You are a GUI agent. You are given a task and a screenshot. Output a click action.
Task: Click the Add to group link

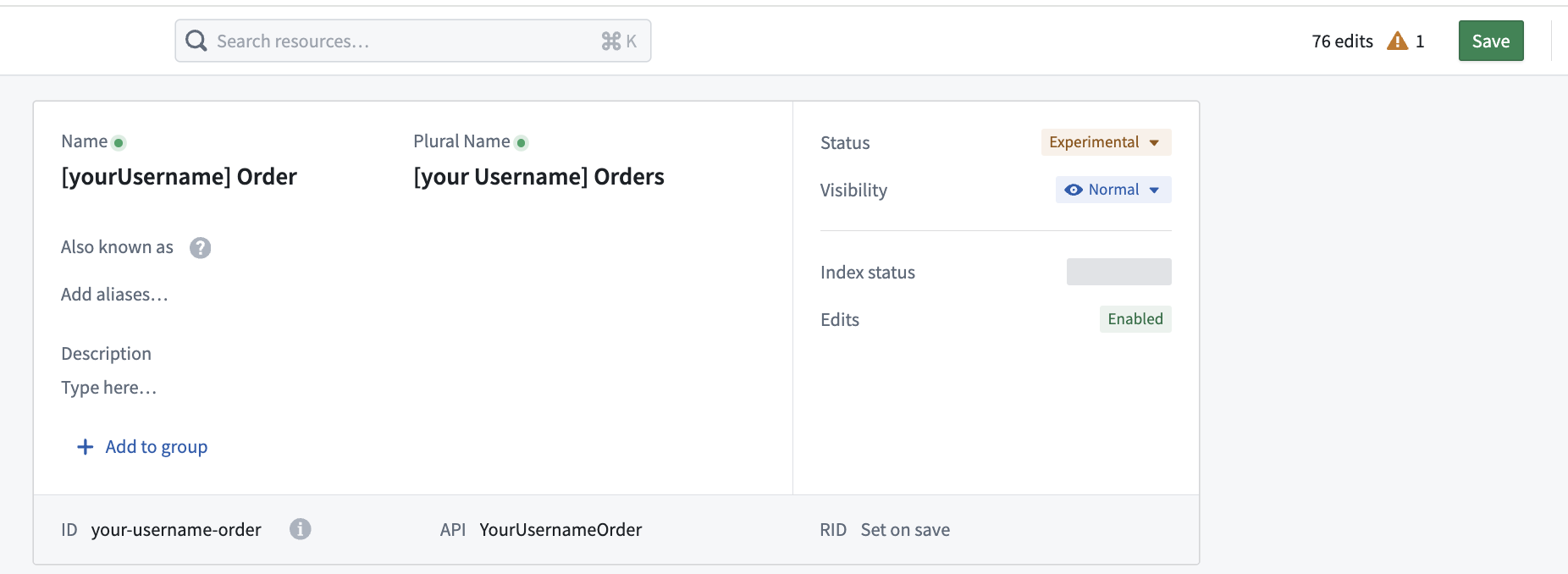coord(156,447)
